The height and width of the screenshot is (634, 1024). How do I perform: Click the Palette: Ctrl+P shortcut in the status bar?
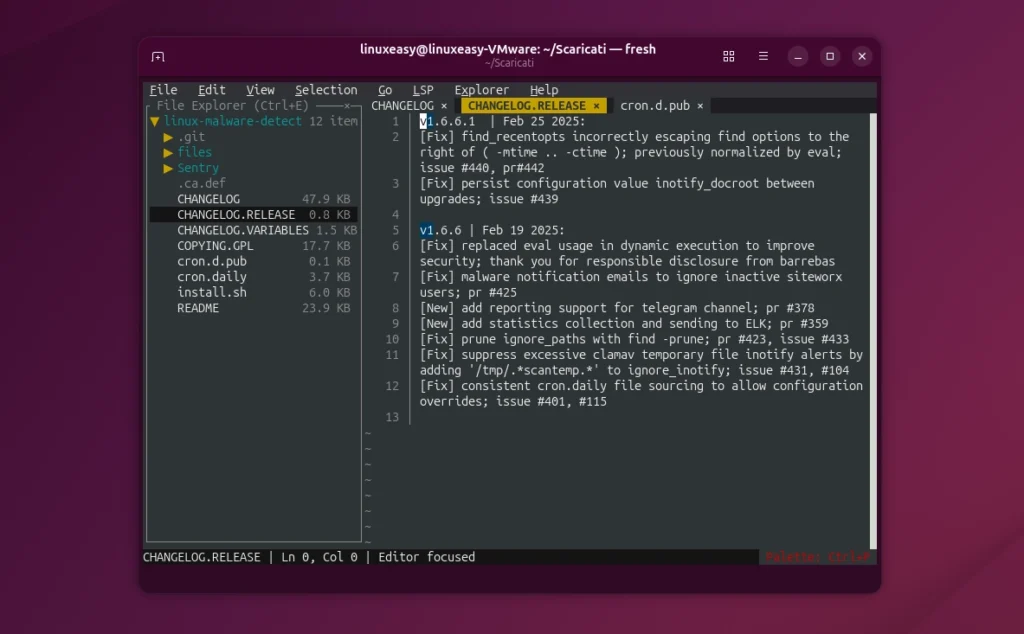tap(820, 557)
